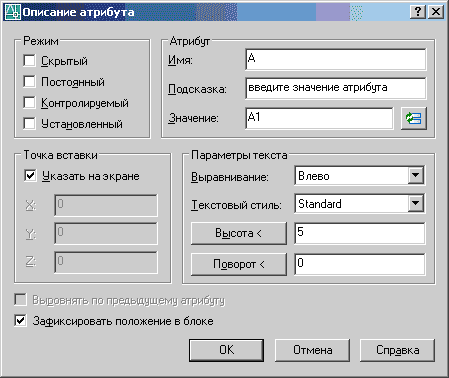Click the Отмена button

tap(312, 350)
